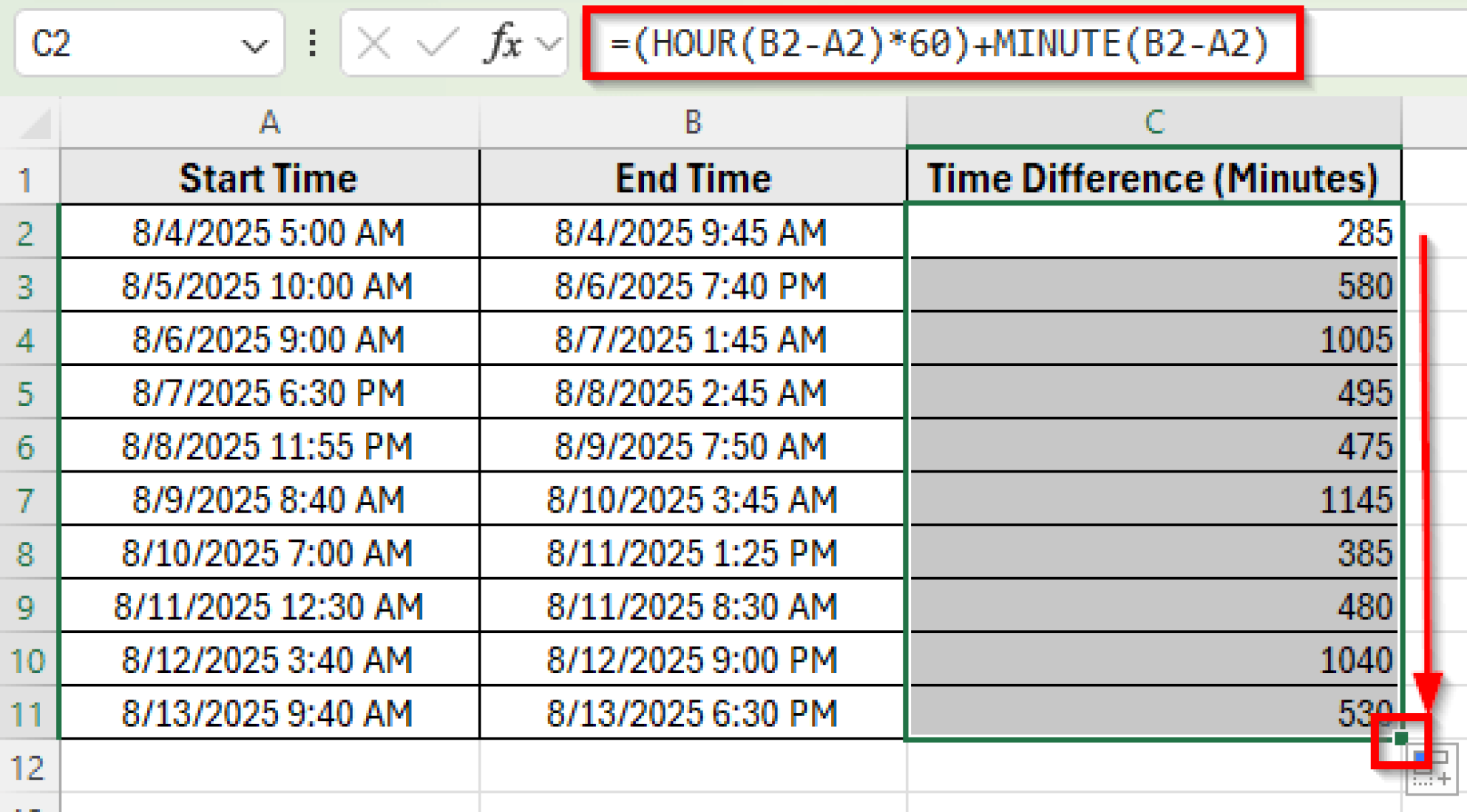The image size is (1467, 812).
Task: Open the Name Box dropdown arrow
Action: pyautogui.click(x=254, y=47)
